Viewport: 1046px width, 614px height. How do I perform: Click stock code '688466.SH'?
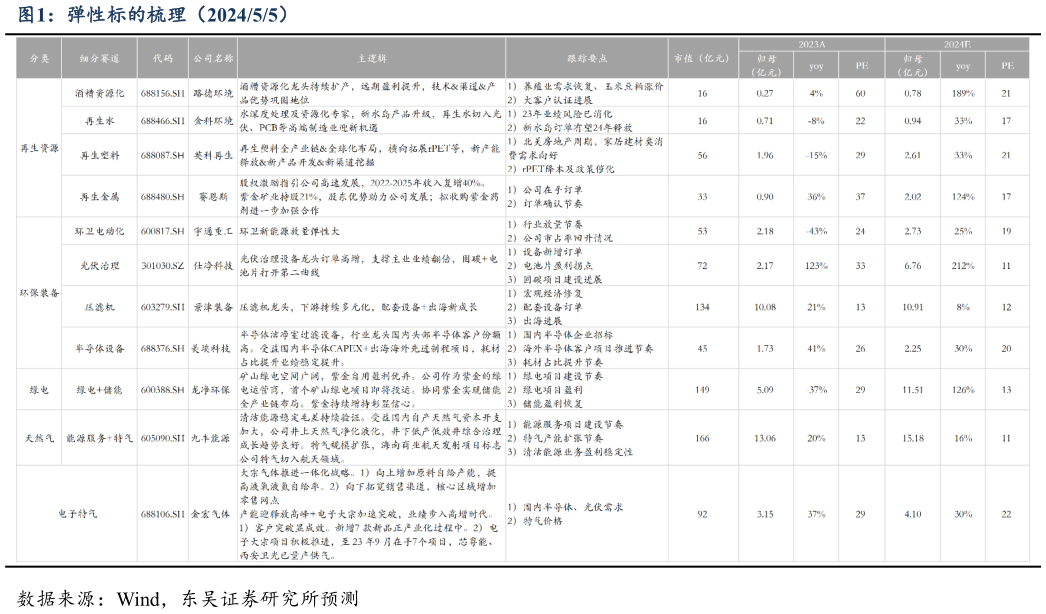coord(162,121)
